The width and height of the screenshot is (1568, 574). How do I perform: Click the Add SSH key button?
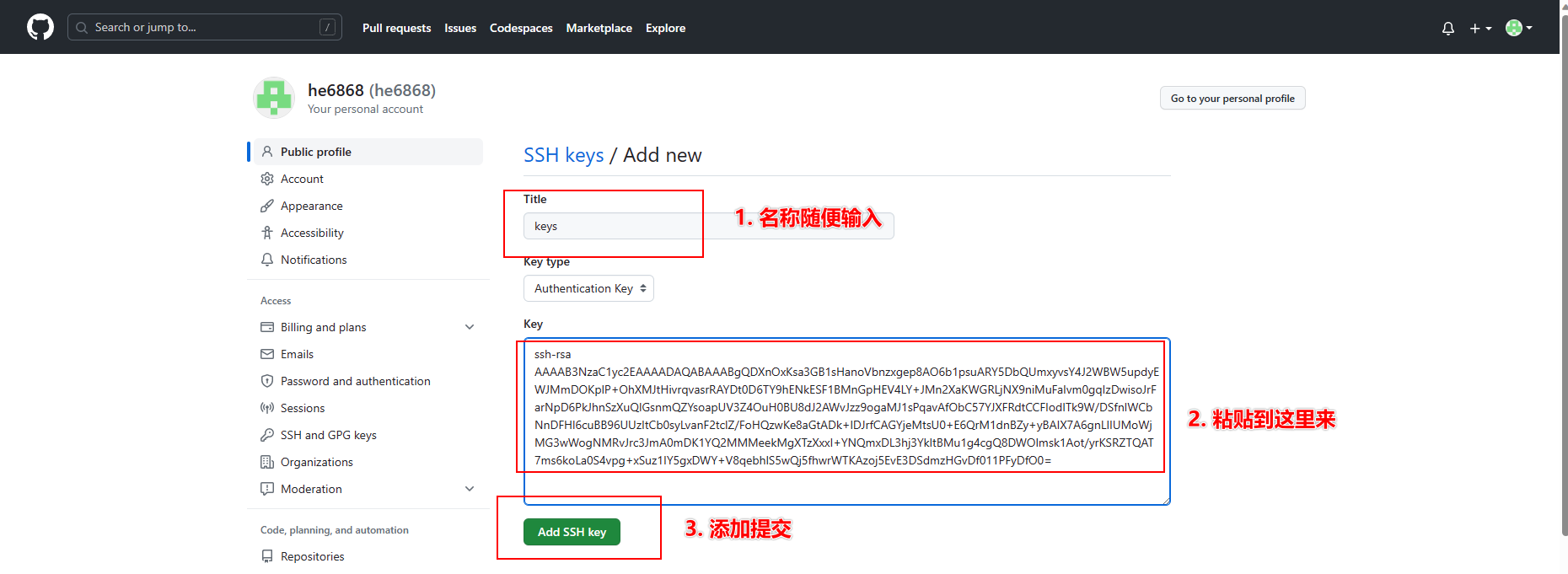click(x=572, y=532)
